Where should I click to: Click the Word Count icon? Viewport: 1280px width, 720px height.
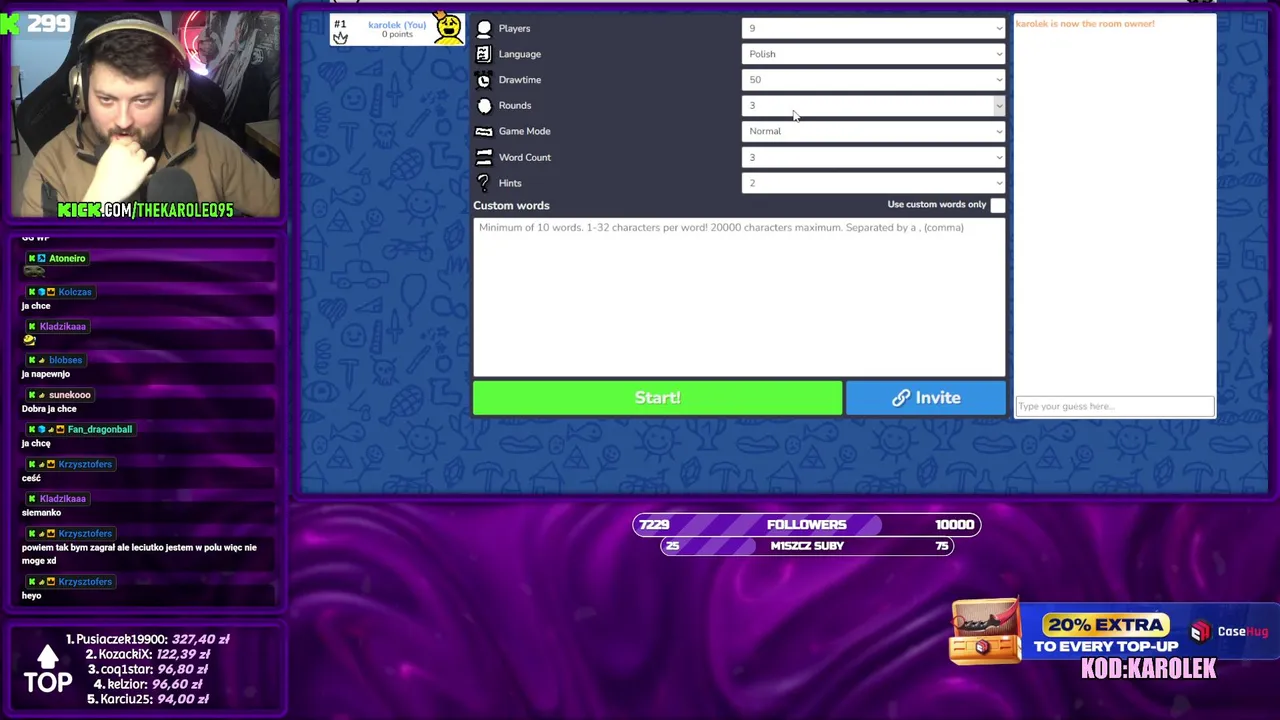click(x=484, y=157)
